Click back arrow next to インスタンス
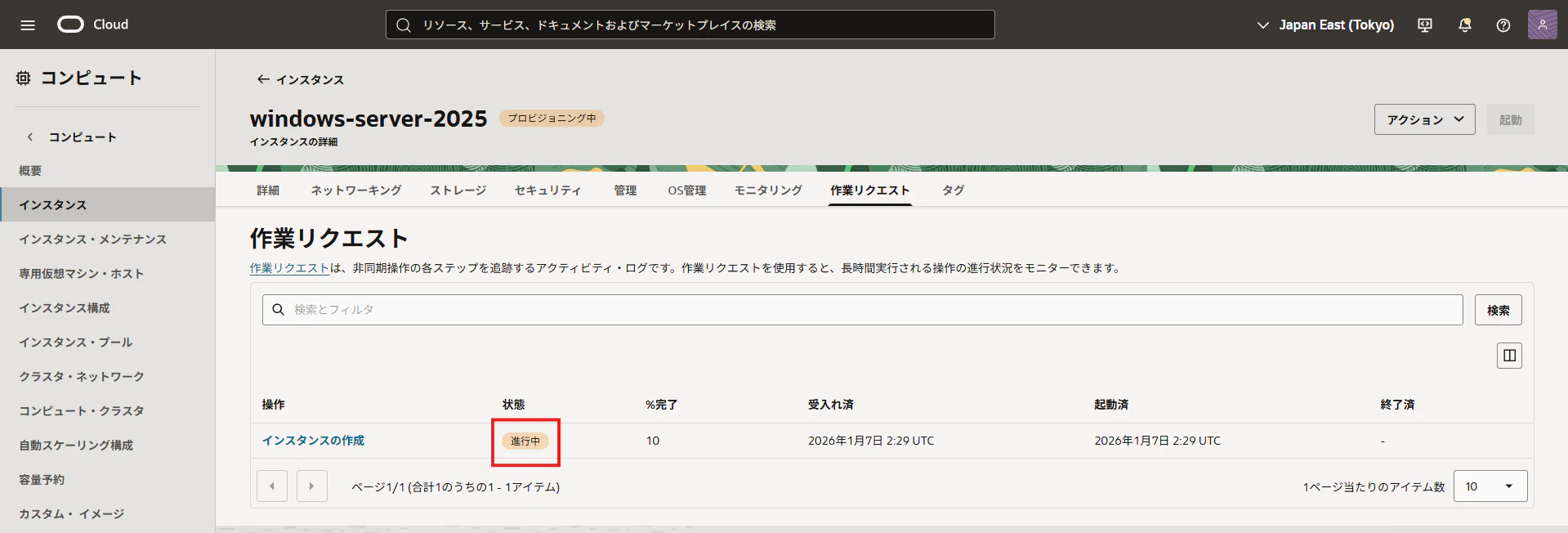 (x=263, y=79)
